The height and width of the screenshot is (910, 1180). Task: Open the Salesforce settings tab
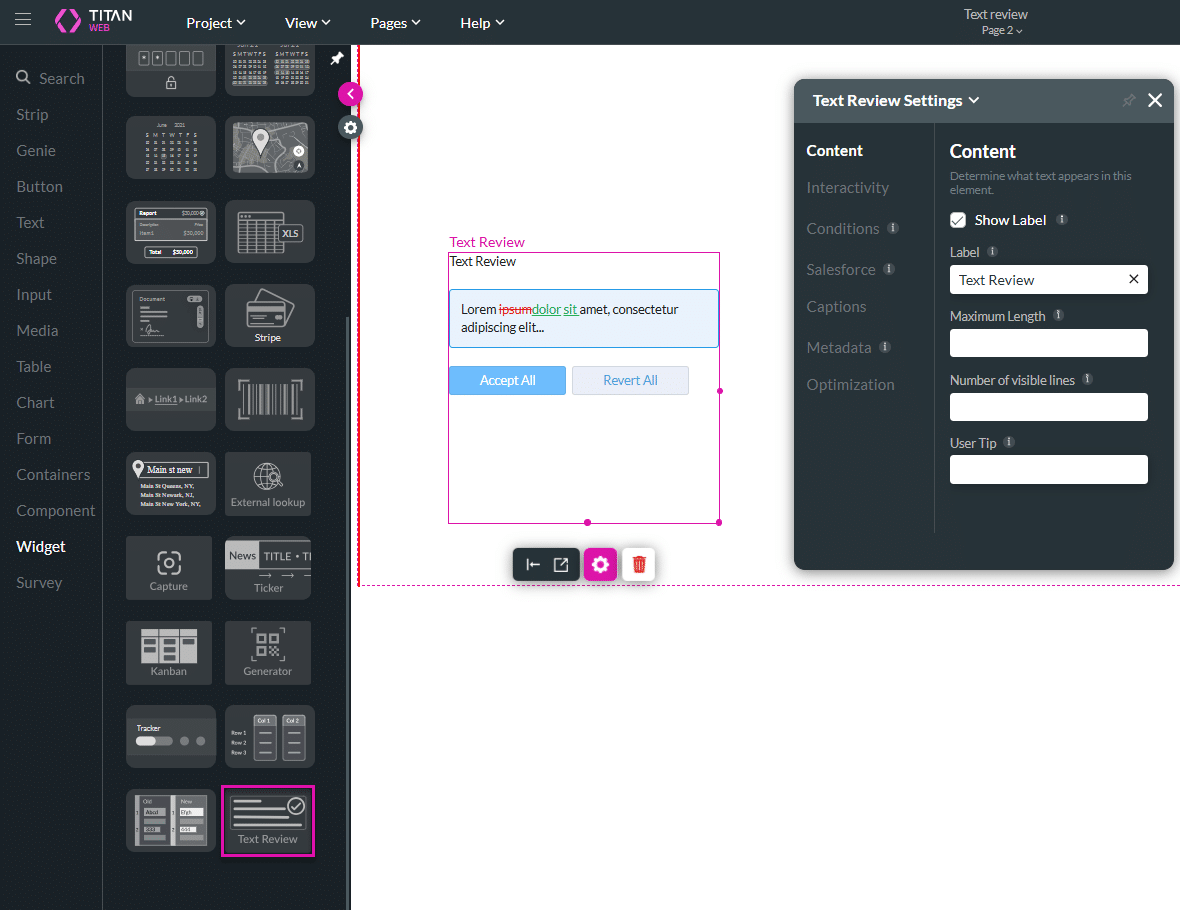click(841, 270)
